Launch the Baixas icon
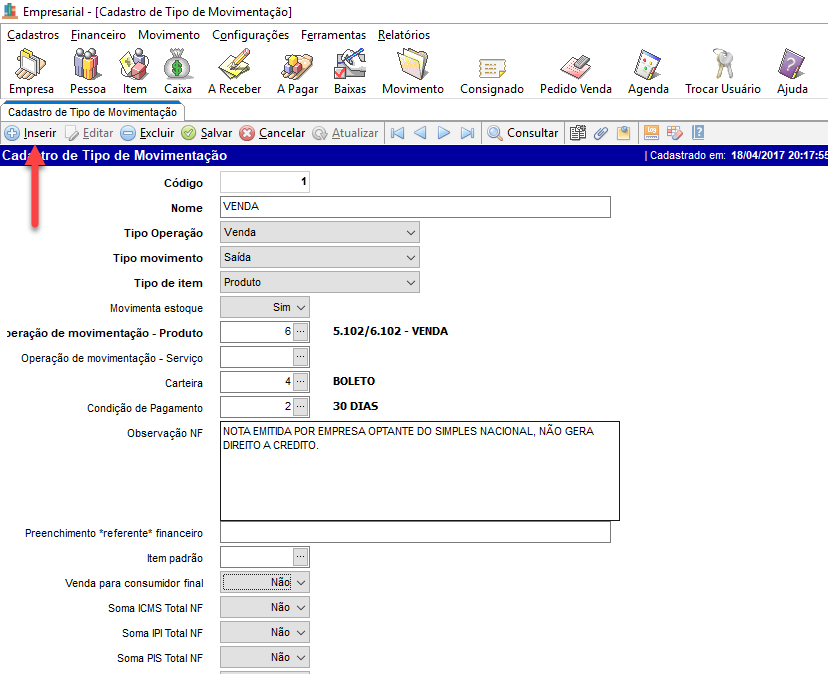This screenshot has height=674, width=828. pyautogui.click(x=350, y=72)
